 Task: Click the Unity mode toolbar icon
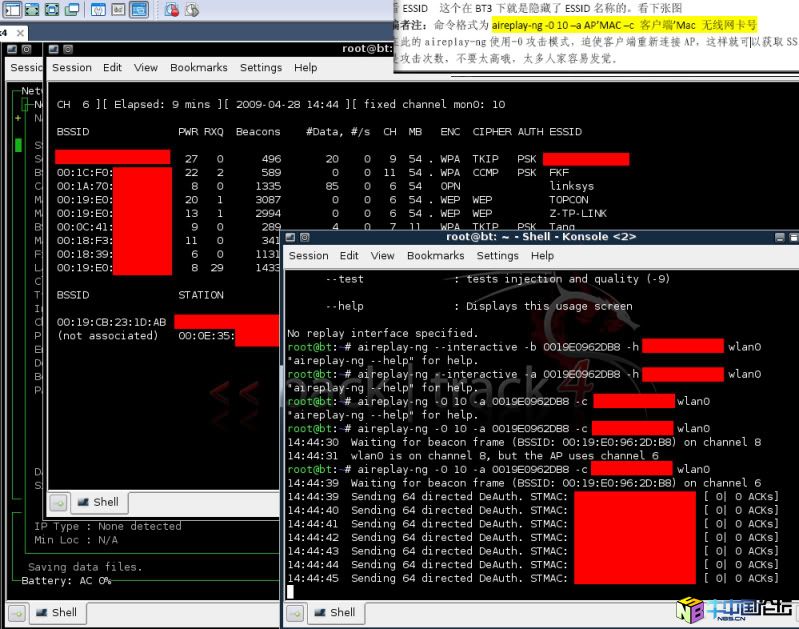[x=72, y=10]
